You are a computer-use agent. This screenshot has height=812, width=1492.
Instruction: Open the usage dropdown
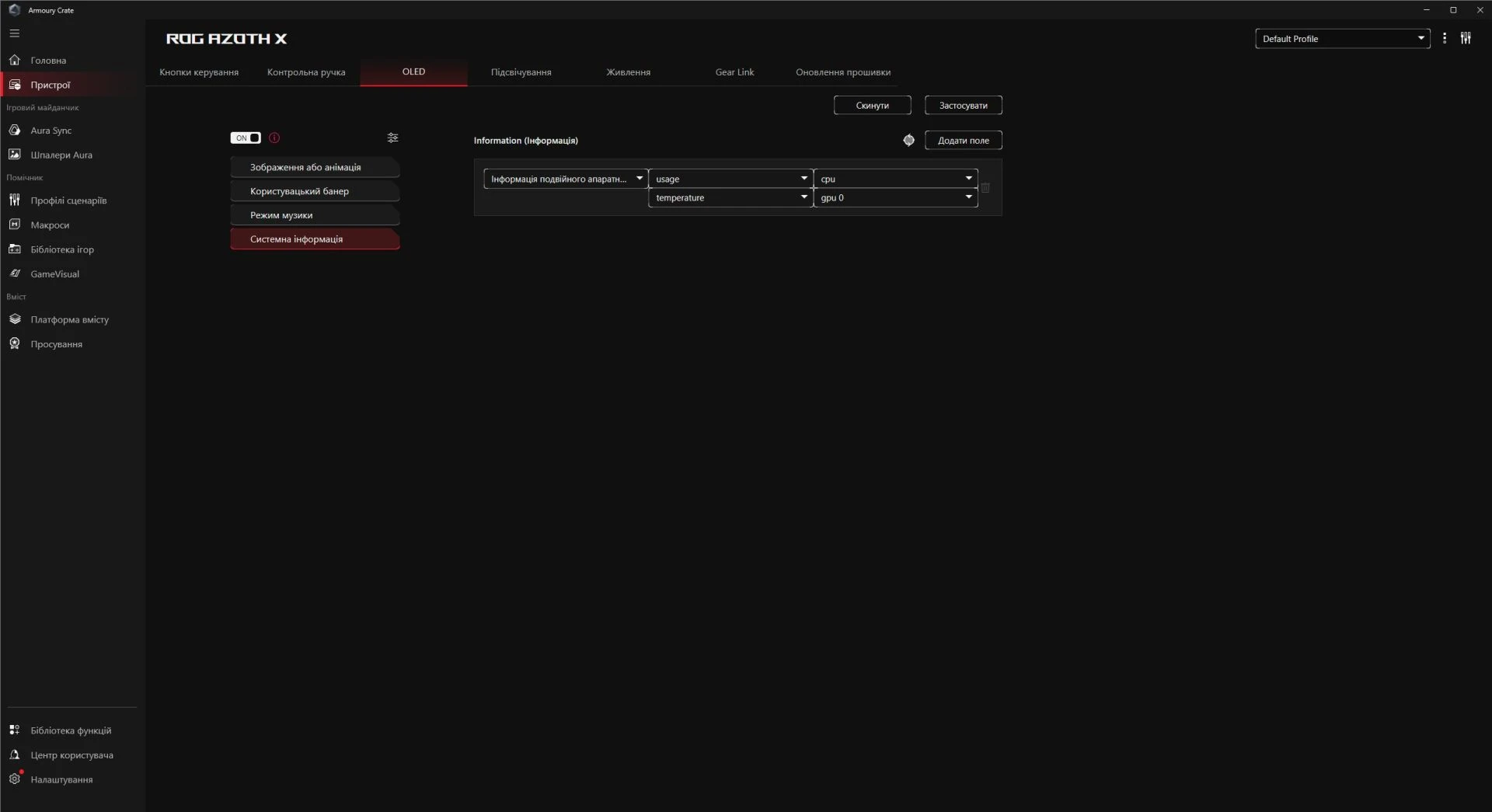(730, 179)
